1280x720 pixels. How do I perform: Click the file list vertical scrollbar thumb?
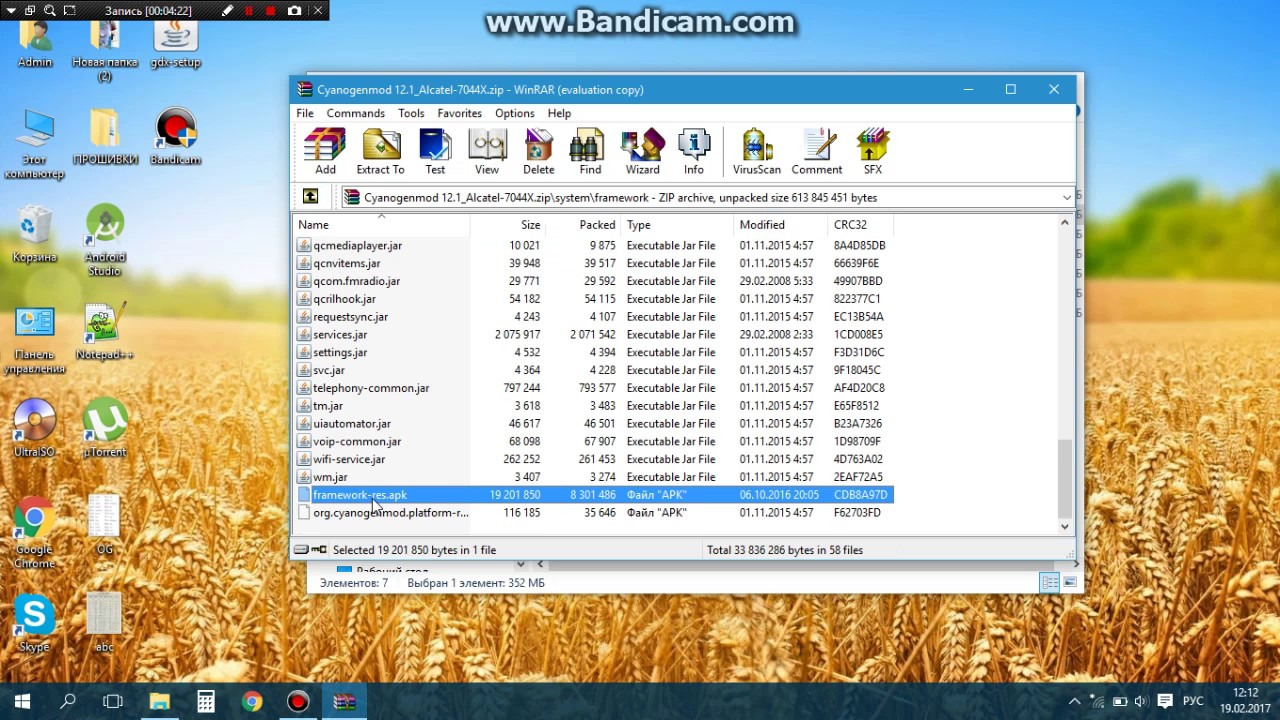pos(1064,478)
